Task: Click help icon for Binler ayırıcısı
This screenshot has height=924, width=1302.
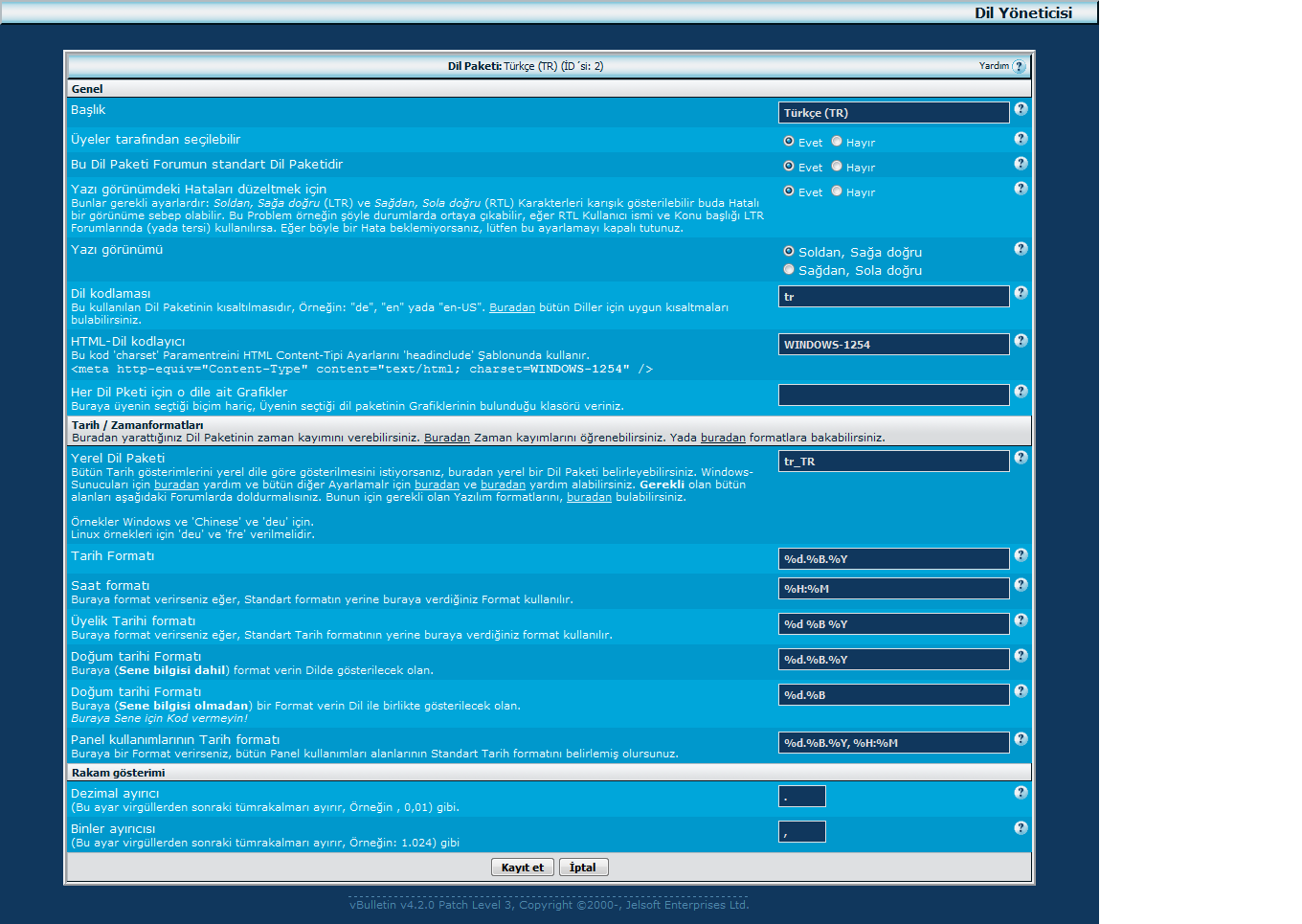Action: 1021,828
